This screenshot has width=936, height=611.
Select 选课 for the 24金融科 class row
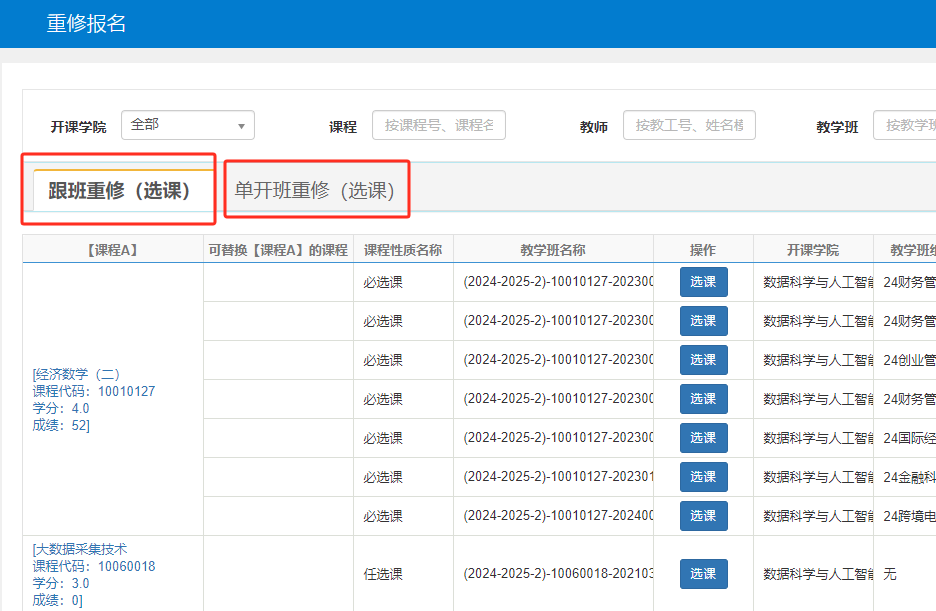pos(703,477)
